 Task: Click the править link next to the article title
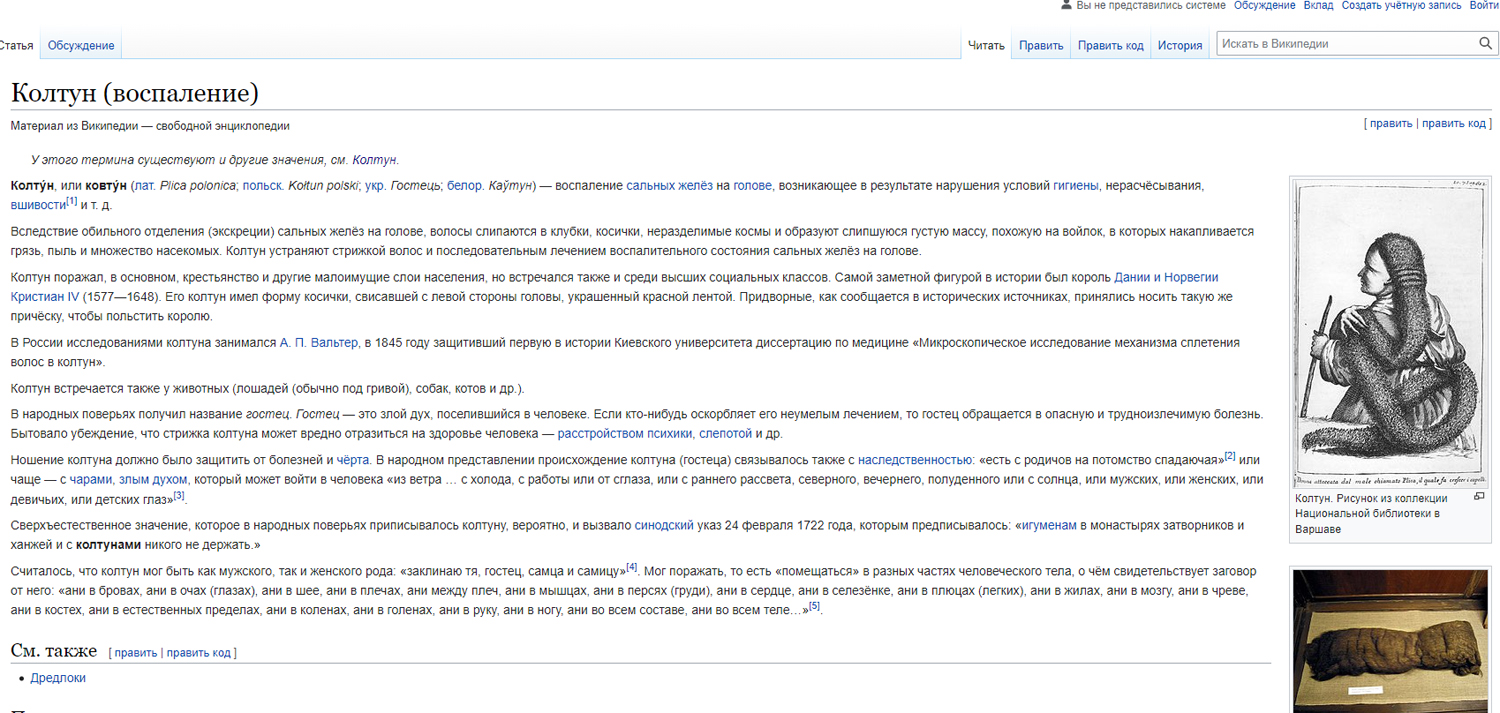click(x=1391, y=123)
